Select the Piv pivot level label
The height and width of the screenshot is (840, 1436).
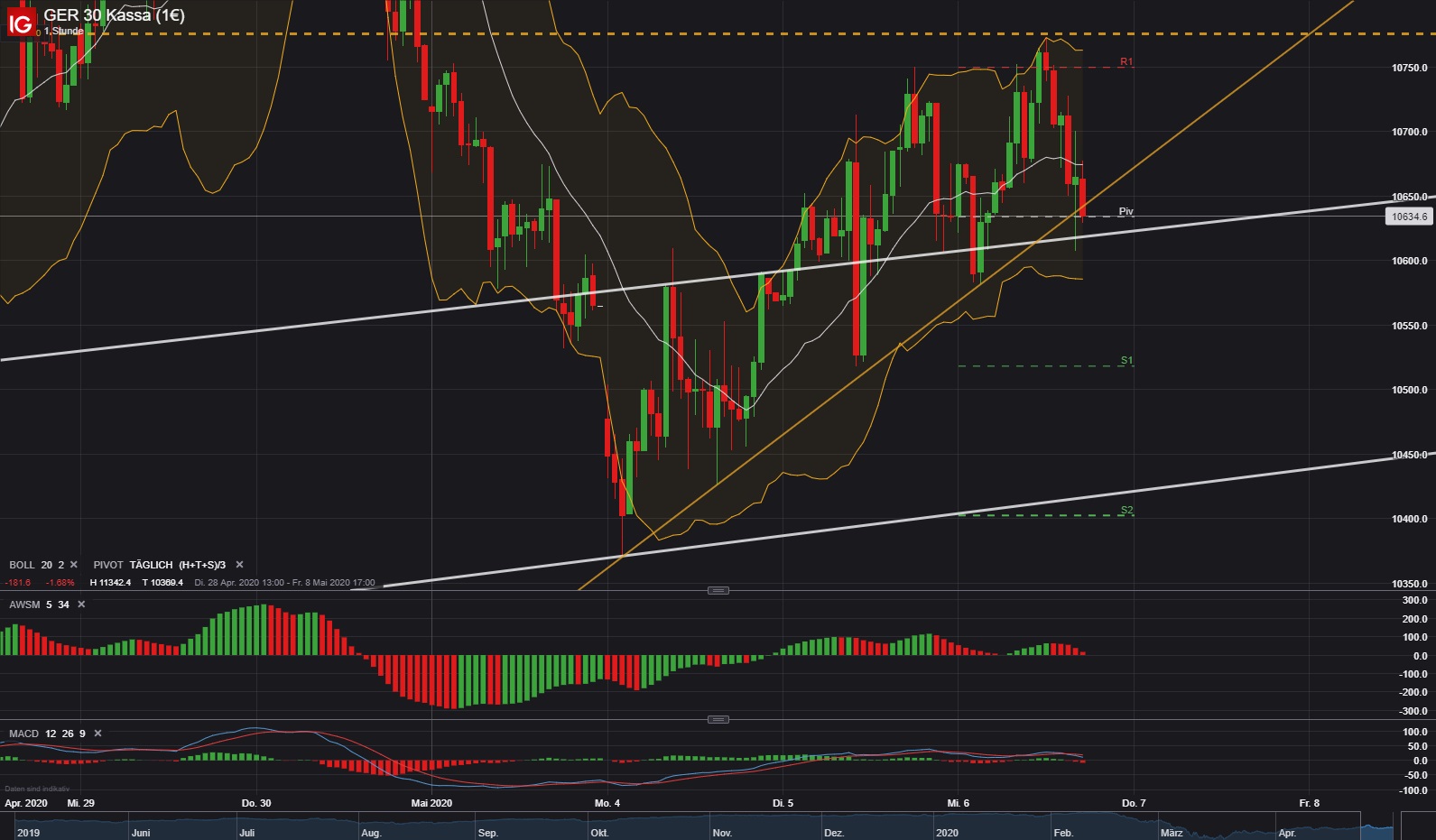tap(1126, 212)
